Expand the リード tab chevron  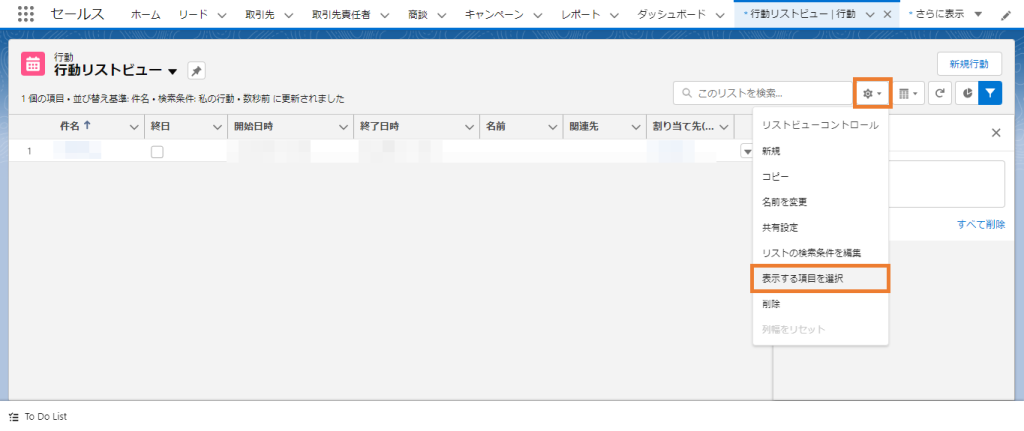pos(221,14)
